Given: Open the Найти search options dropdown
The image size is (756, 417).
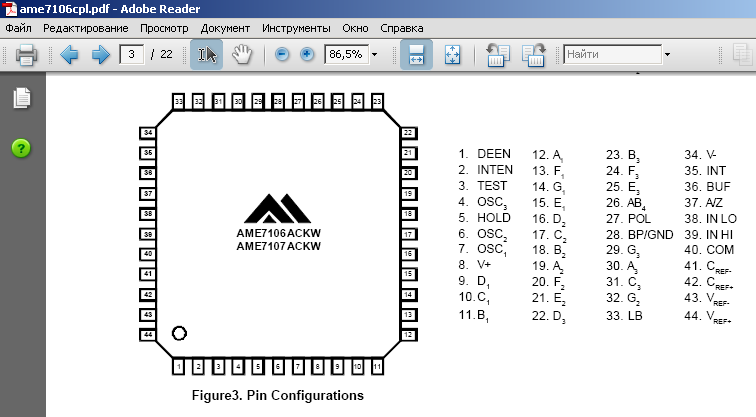Looking at the screenshot, I should 667,54.
